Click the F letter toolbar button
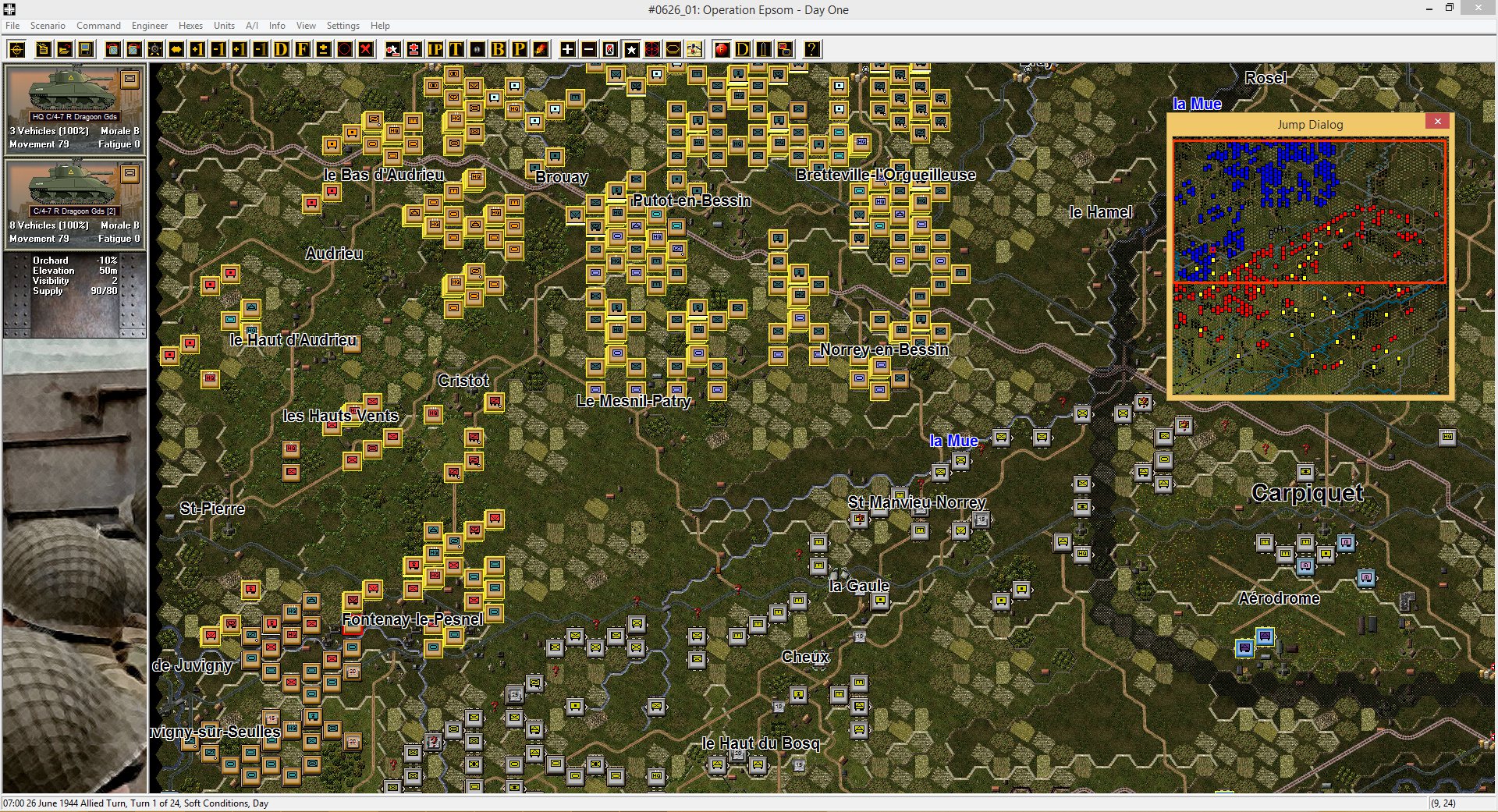 tap(303, 50)
